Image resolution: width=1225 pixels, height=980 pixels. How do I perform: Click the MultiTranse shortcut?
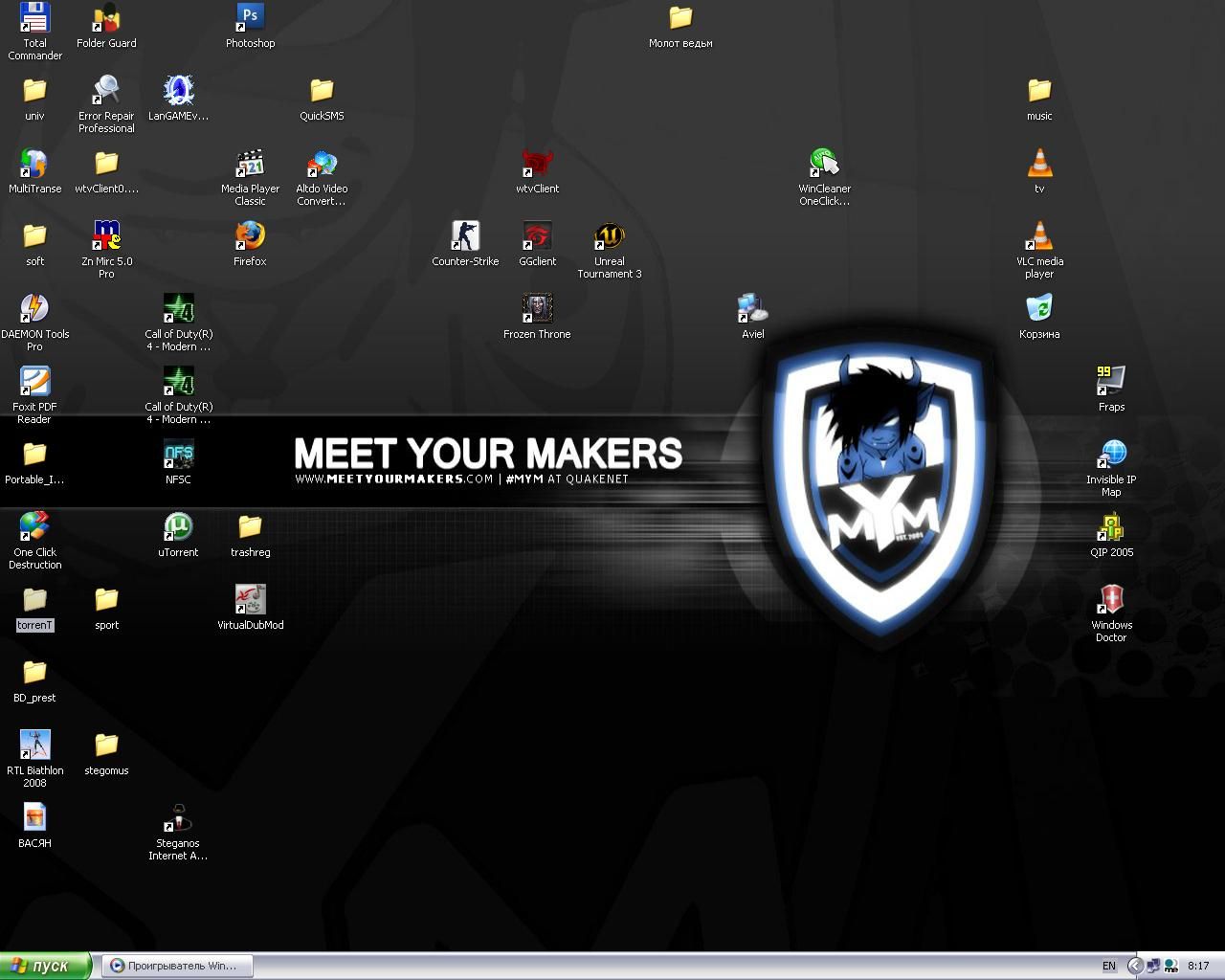point(34,163)
